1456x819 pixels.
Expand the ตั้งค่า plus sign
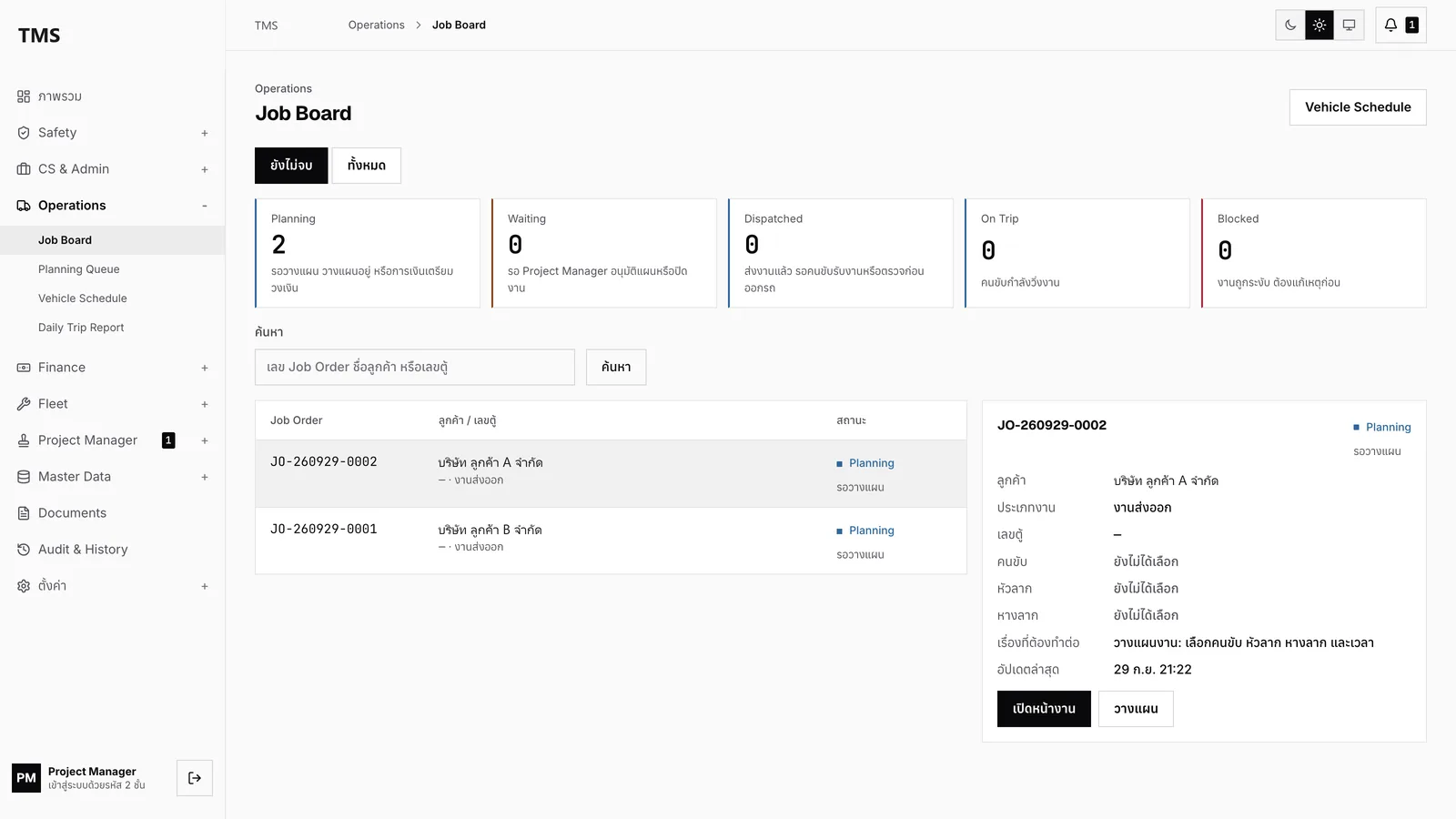pyautogui.click(x=205, y=586)
